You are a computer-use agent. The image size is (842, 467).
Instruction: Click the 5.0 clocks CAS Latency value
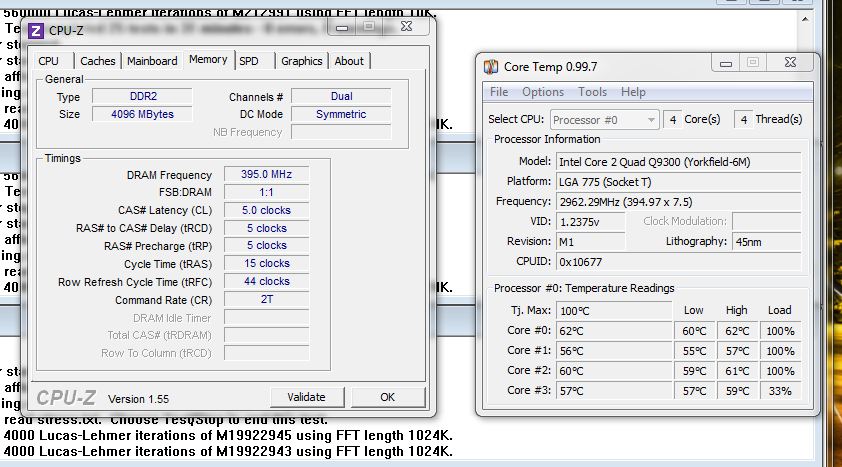pyautogui.click(x=266, y=210)
